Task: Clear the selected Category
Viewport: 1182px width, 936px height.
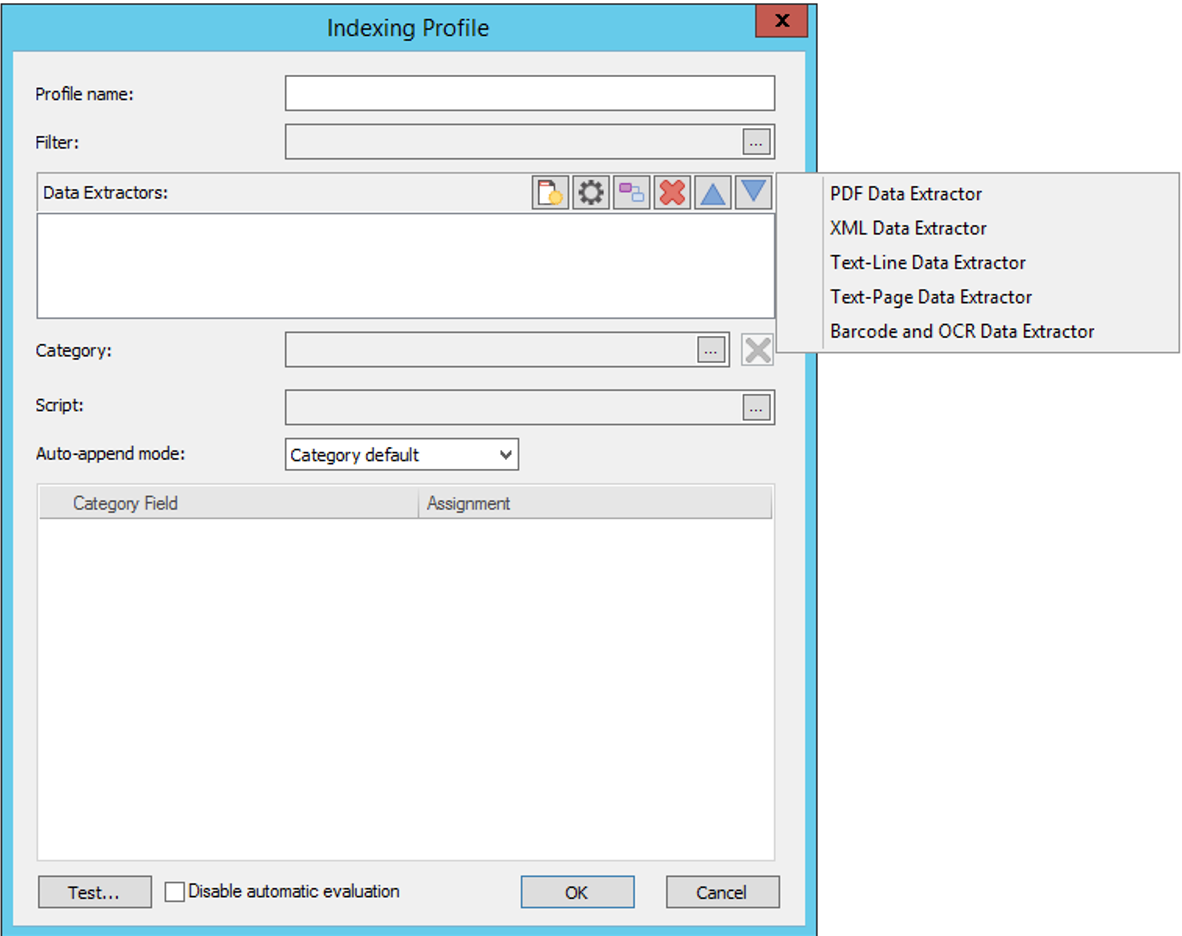Action: tap(757, 349)
